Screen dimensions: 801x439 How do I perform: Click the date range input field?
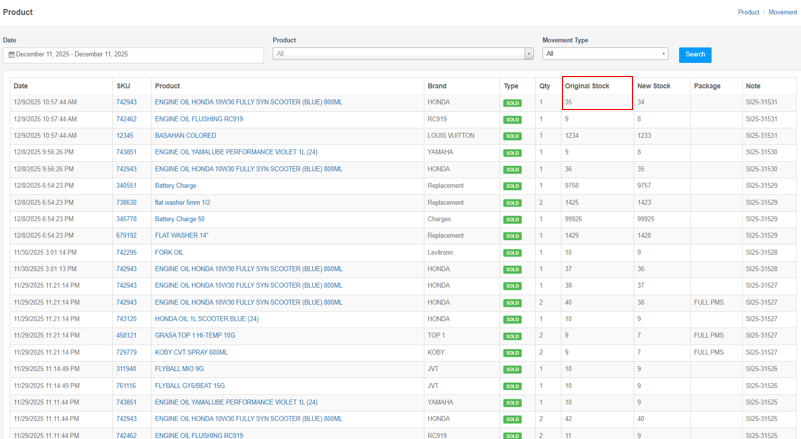pos(135,55)
